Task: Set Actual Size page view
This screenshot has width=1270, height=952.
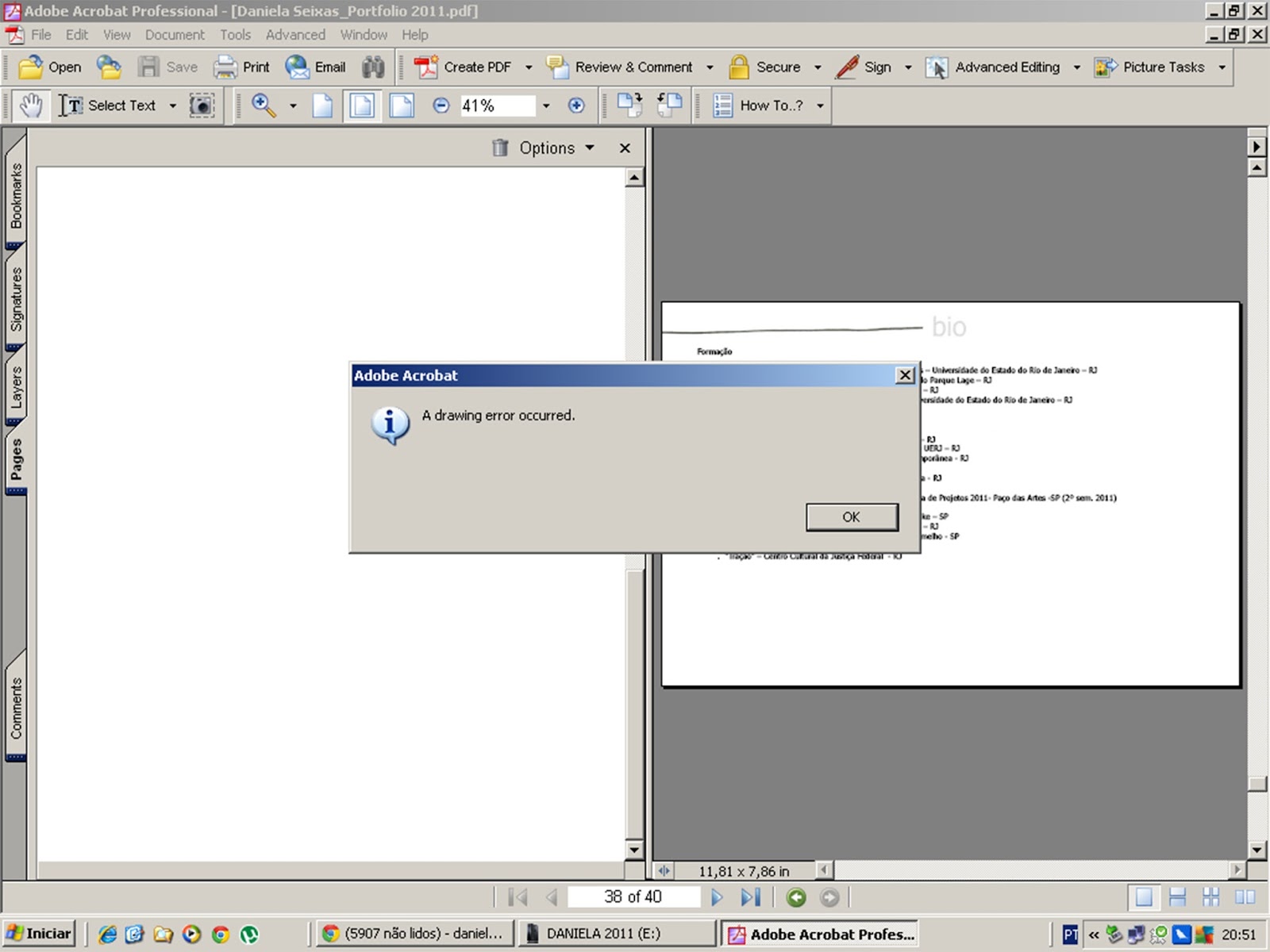Action: pos(322,106)
